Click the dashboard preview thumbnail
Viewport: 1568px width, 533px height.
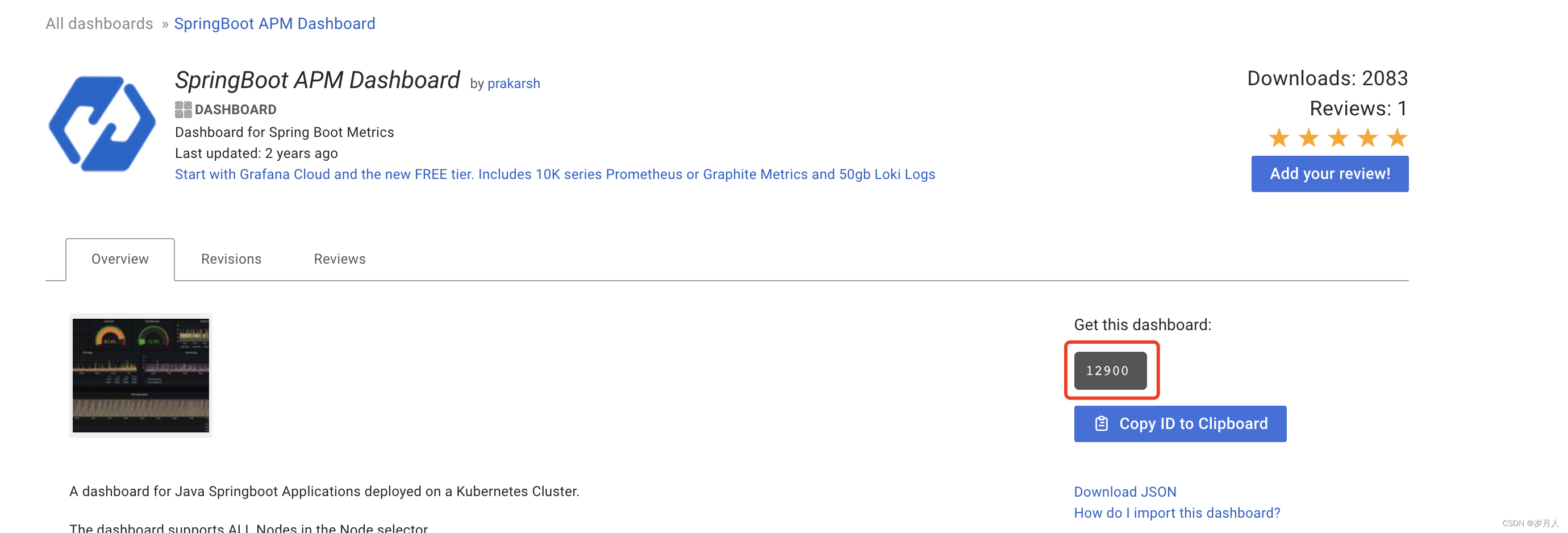(x=141, y=375)
